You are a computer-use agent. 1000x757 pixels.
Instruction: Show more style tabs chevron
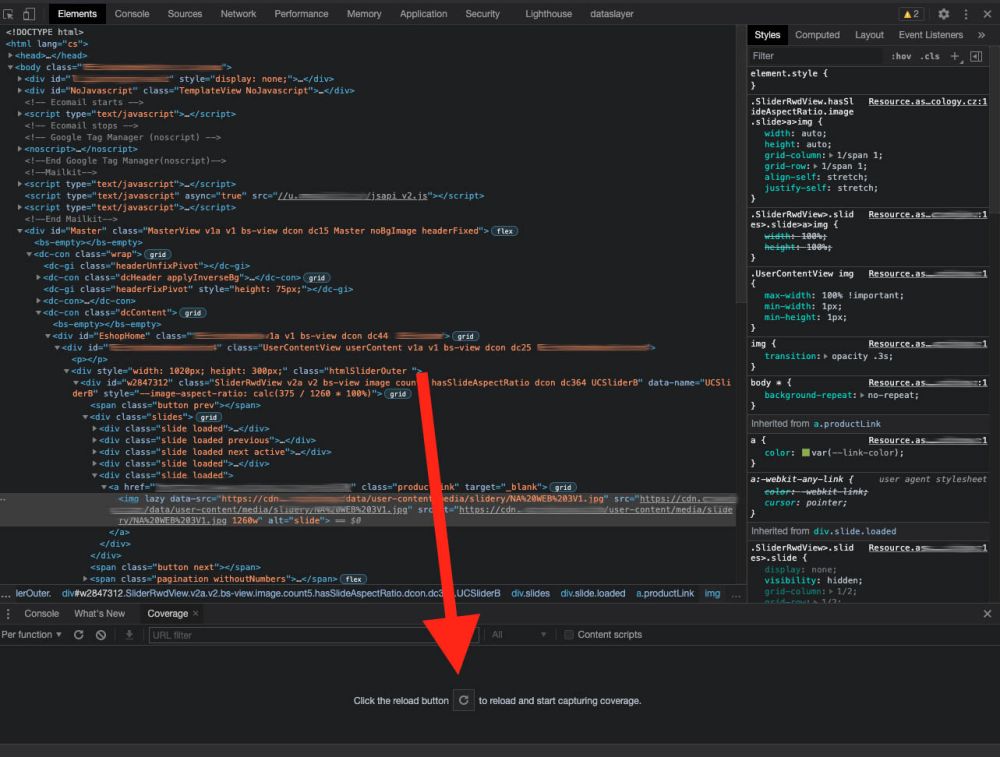point(982,35)
